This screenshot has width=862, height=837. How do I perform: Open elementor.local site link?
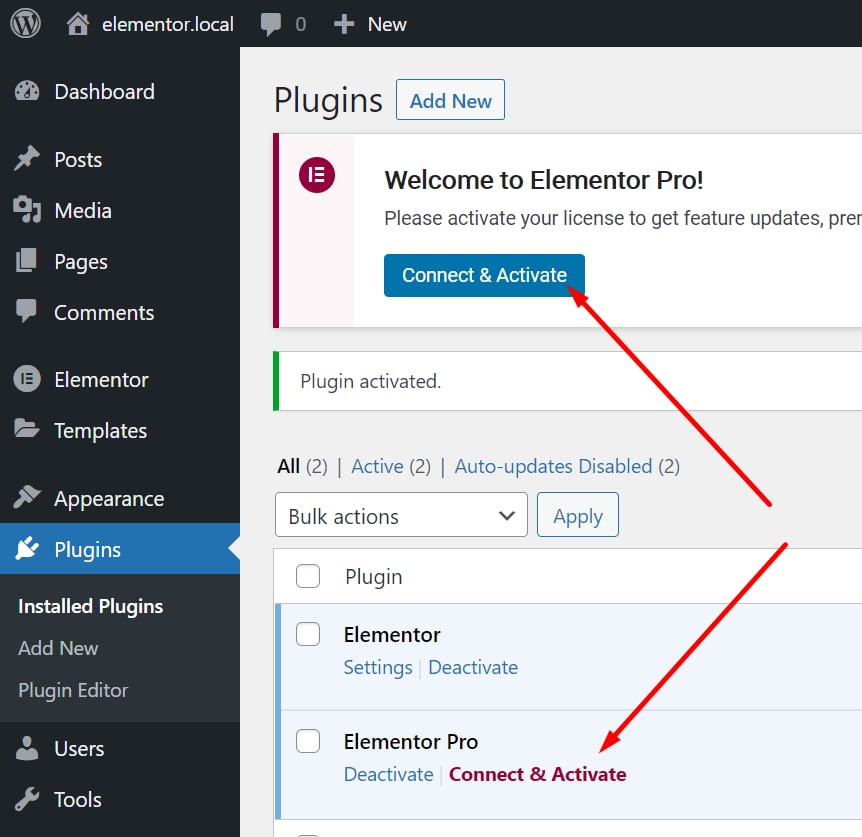pos(168,24)
